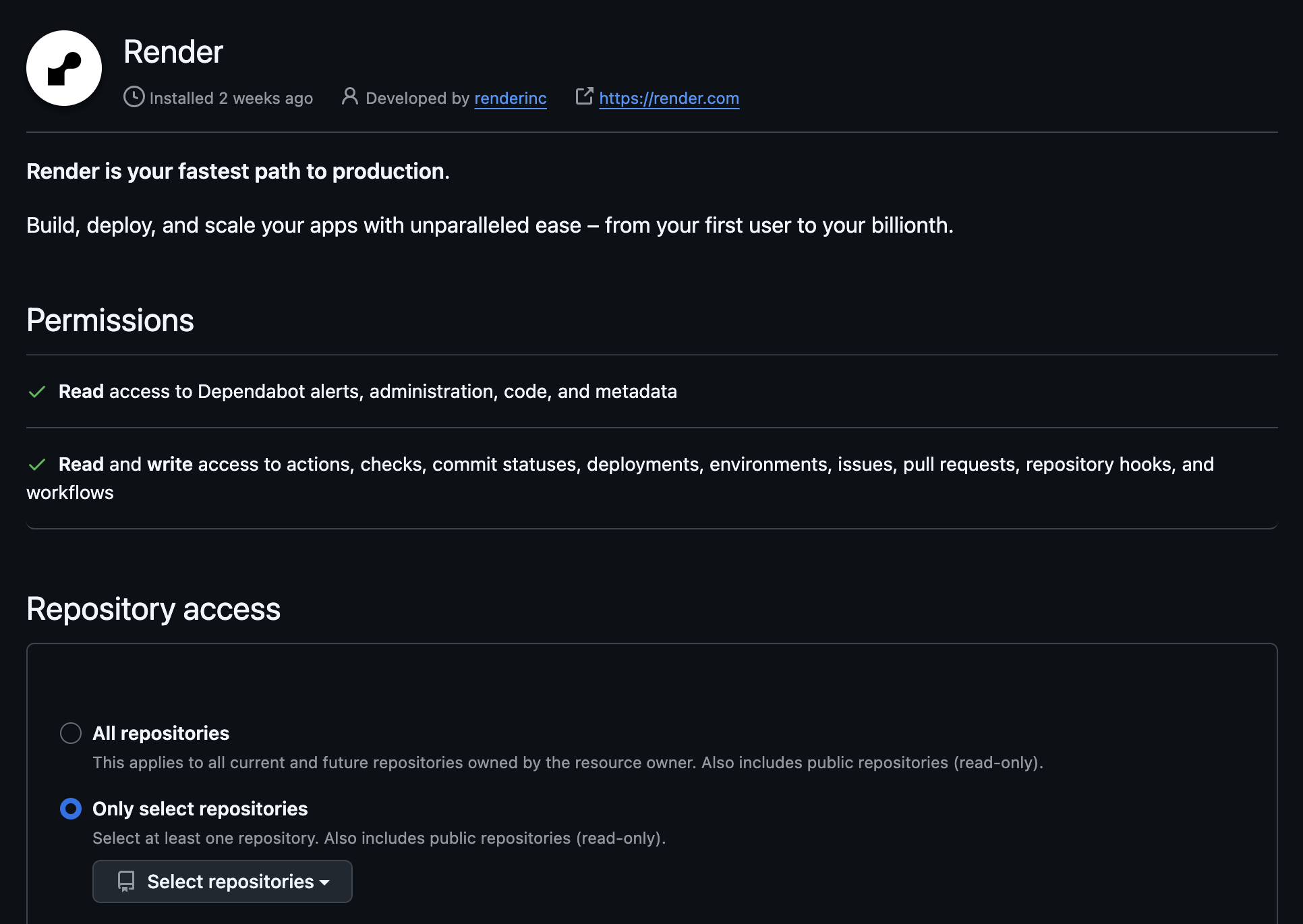Select the All repositories radio option
The width and height of the screenshot is (1303, 924).
click(x=71, y=733)
